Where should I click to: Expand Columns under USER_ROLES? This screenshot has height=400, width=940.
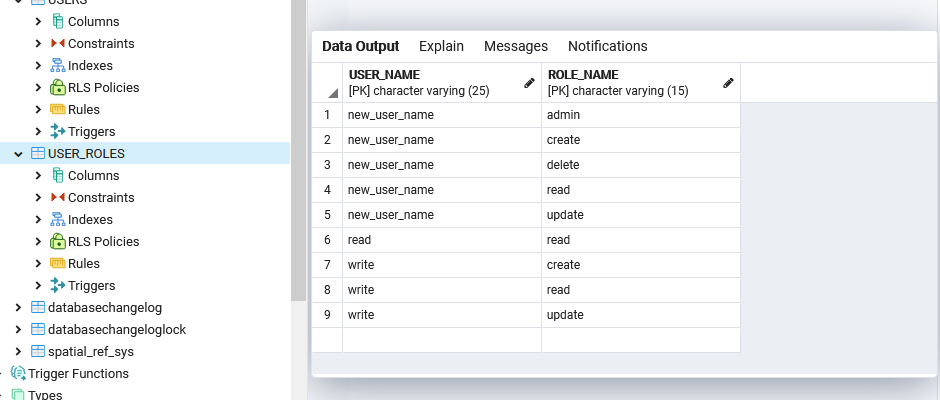pyautogui.click(x=38, y=176)
